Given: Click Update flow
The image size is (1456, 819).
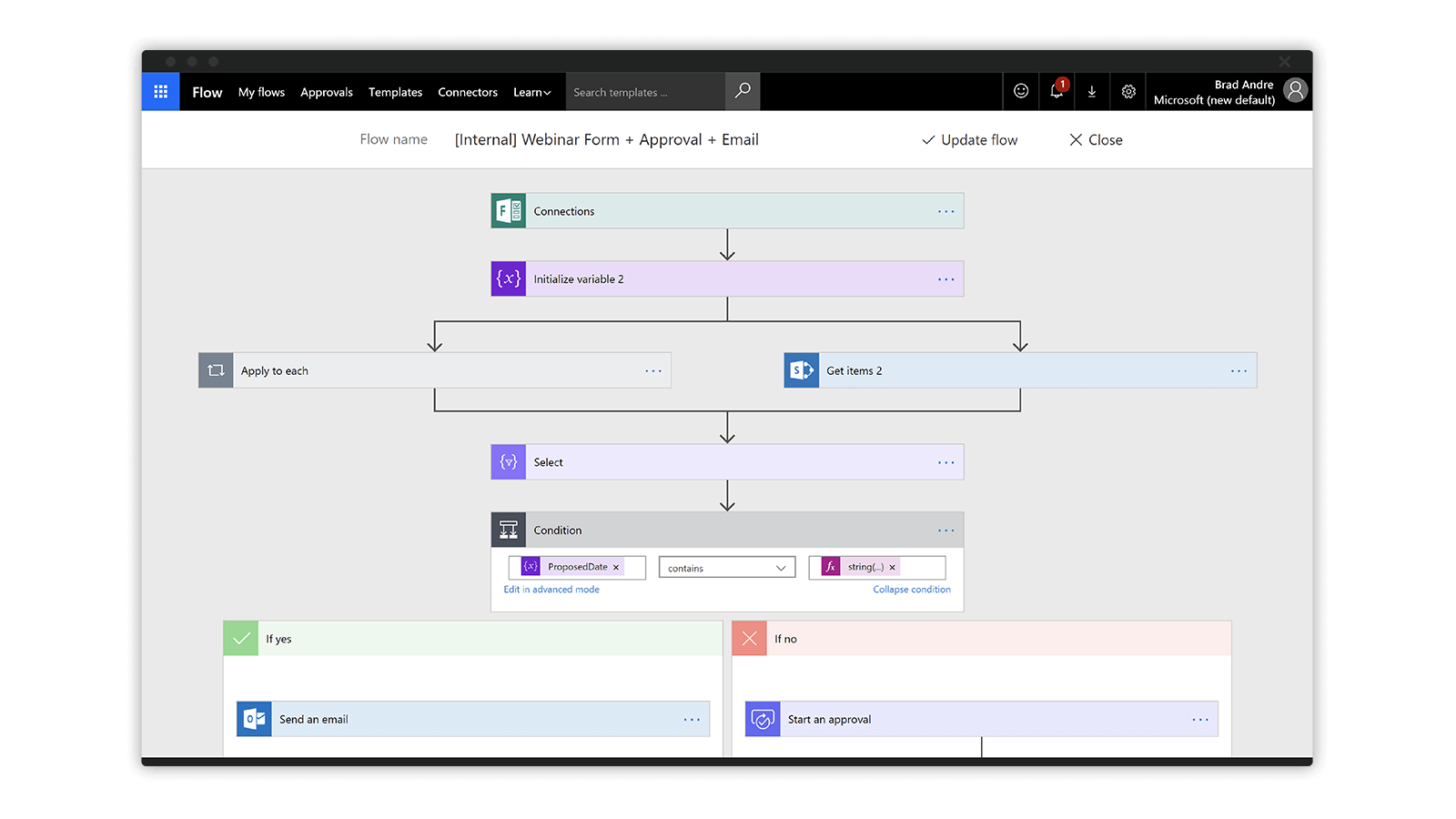Looking at the screenshot, I should (x=970, y=139).
